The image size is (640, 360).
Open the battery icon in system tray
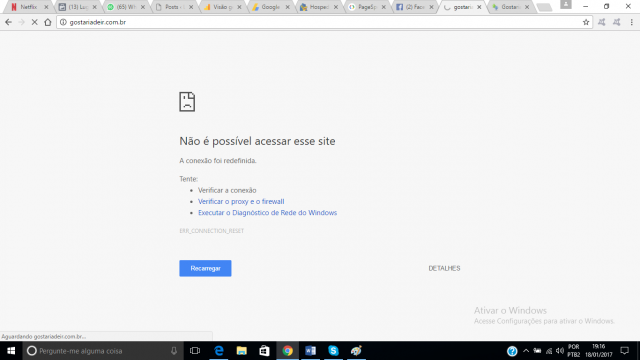click(538, 351)
